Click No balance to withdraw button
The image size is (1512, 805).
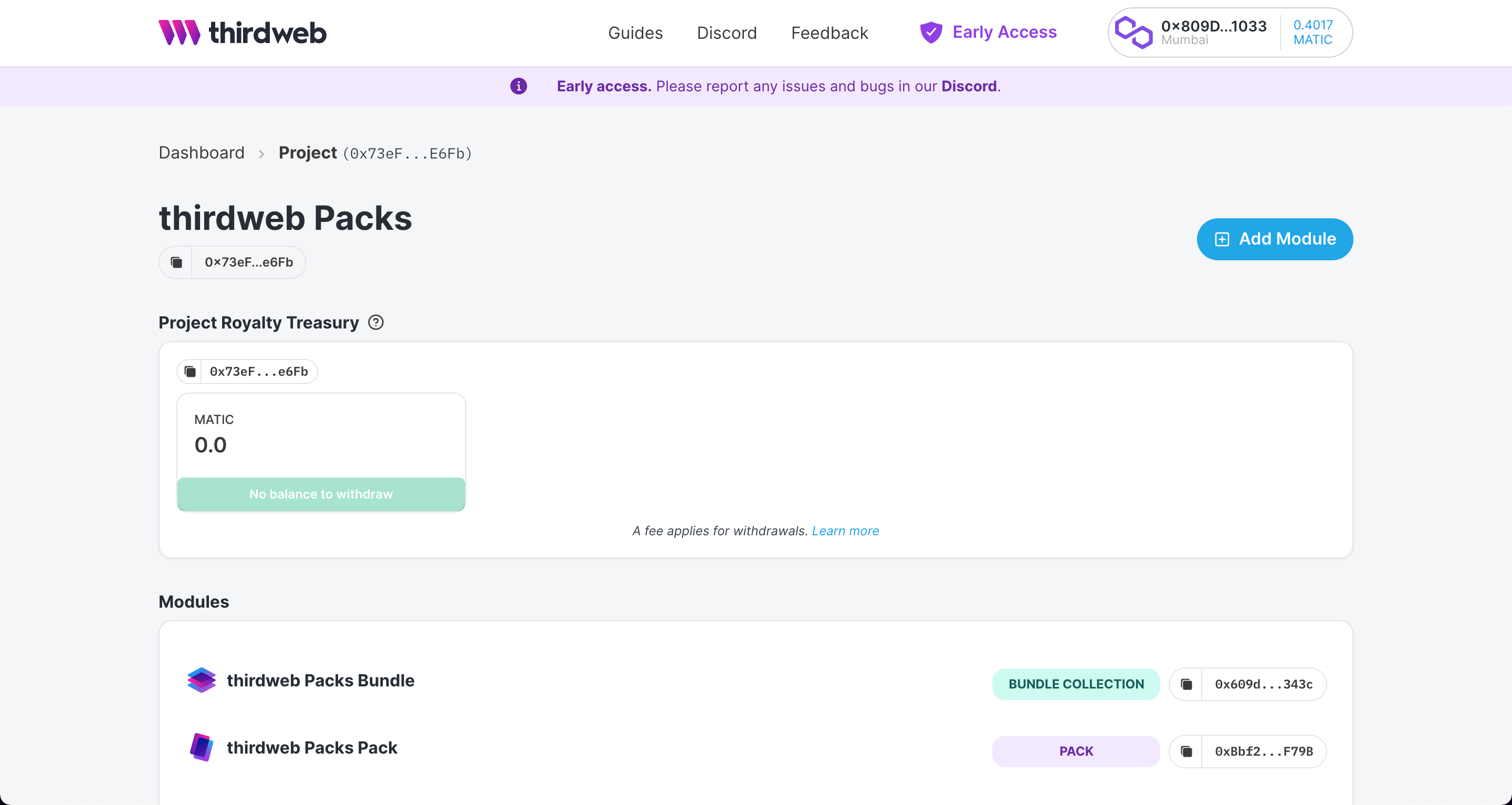click(x=321, y=494)
